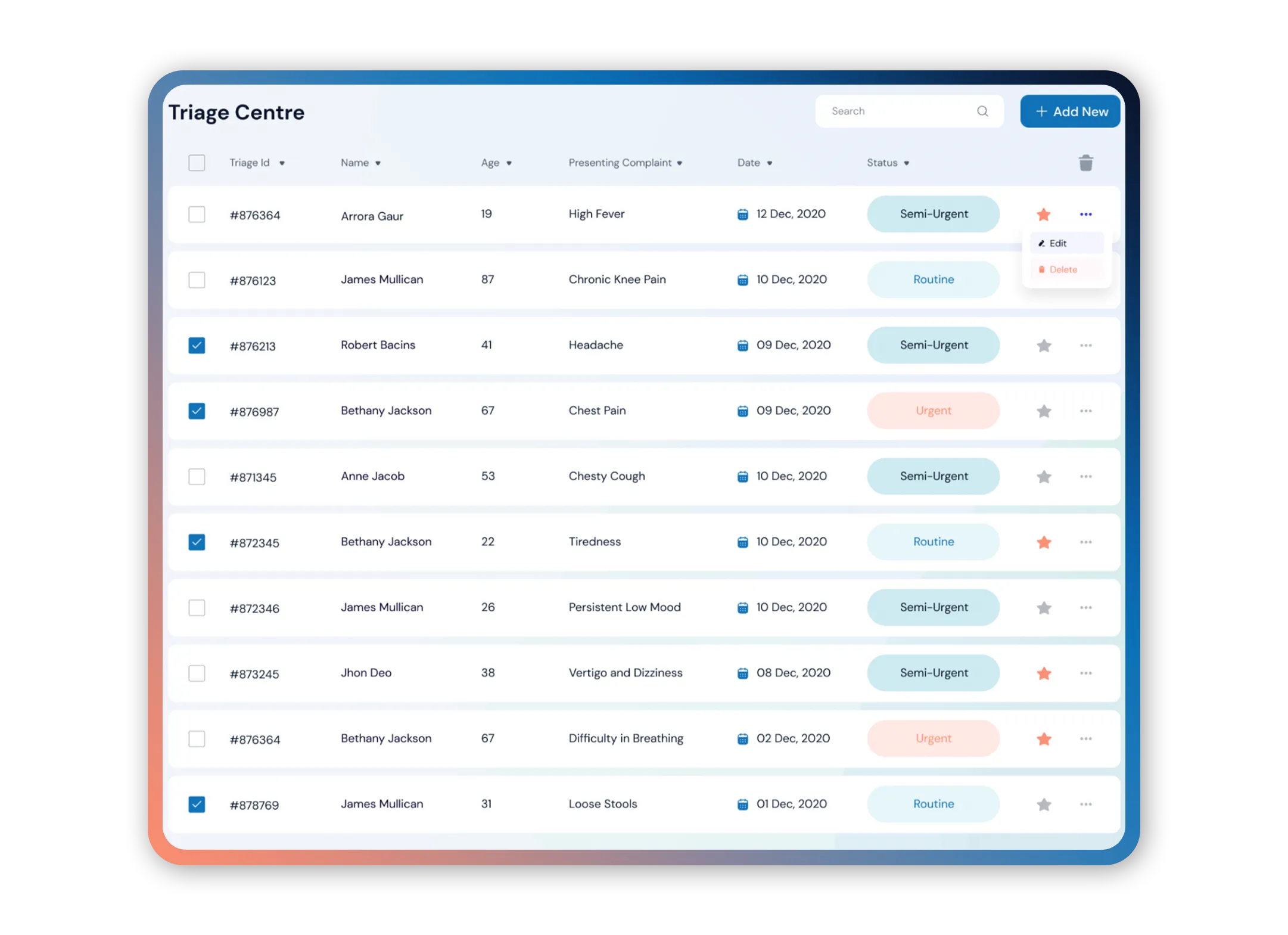This screenshot has height=935, width=1288.
Task: Star the Loose Stools row
Action: pos(1043,804)
